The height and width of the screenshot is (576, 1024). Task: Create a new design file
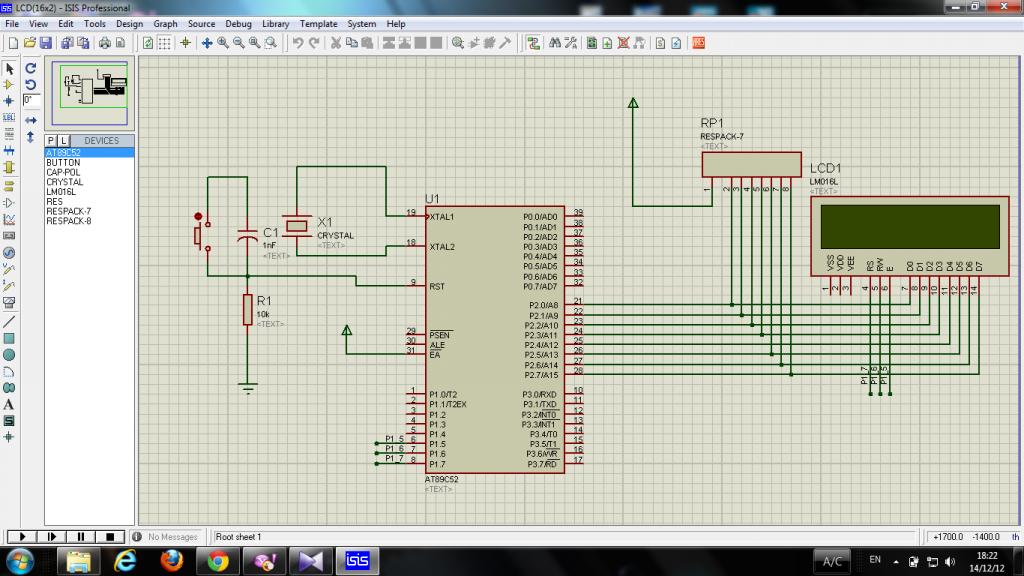tap(13, 43)
